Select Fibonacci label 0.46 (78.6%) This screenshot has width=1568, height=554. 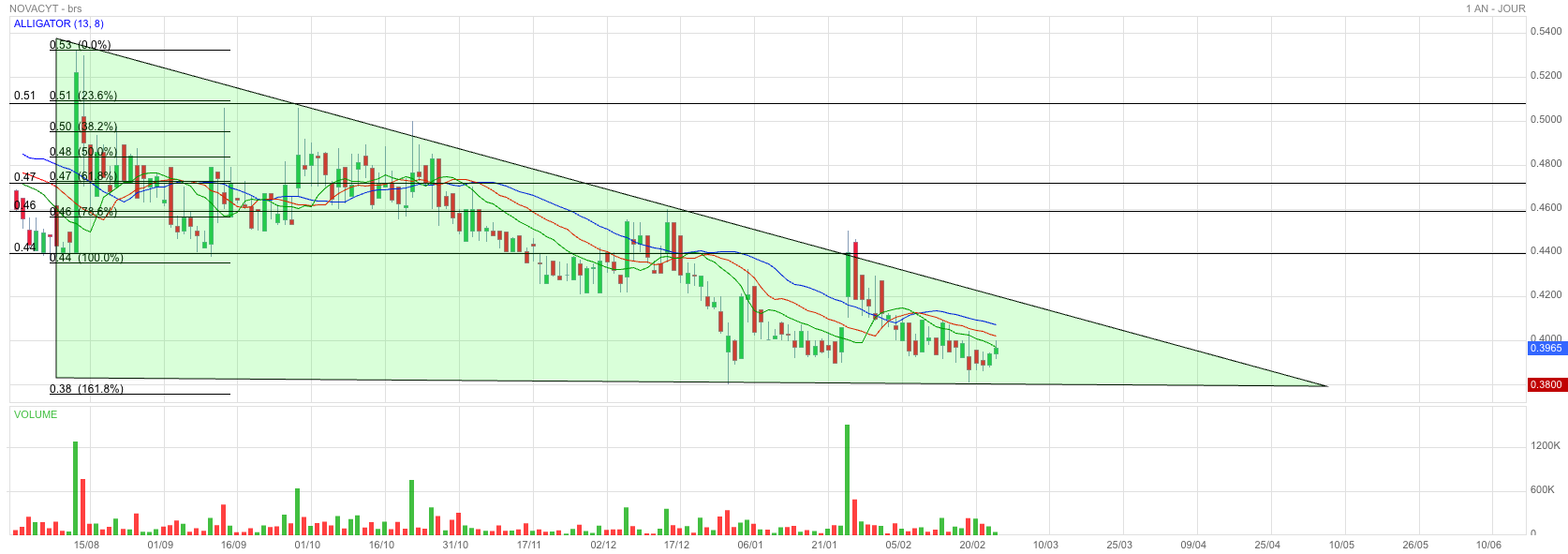click(83, 211)
